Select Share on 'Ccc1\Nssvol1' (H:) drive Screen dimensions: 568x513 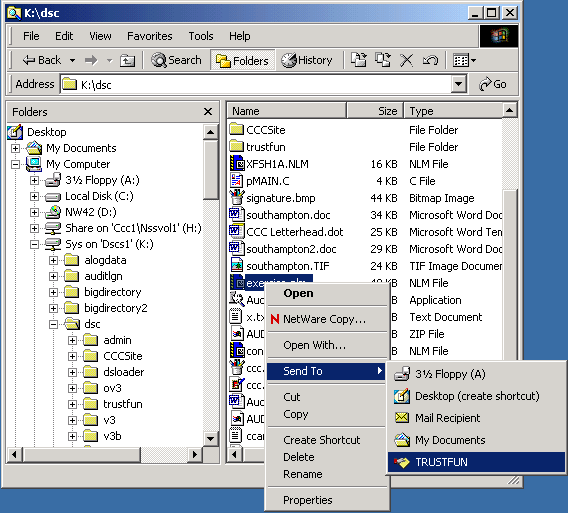pos(133,228)
